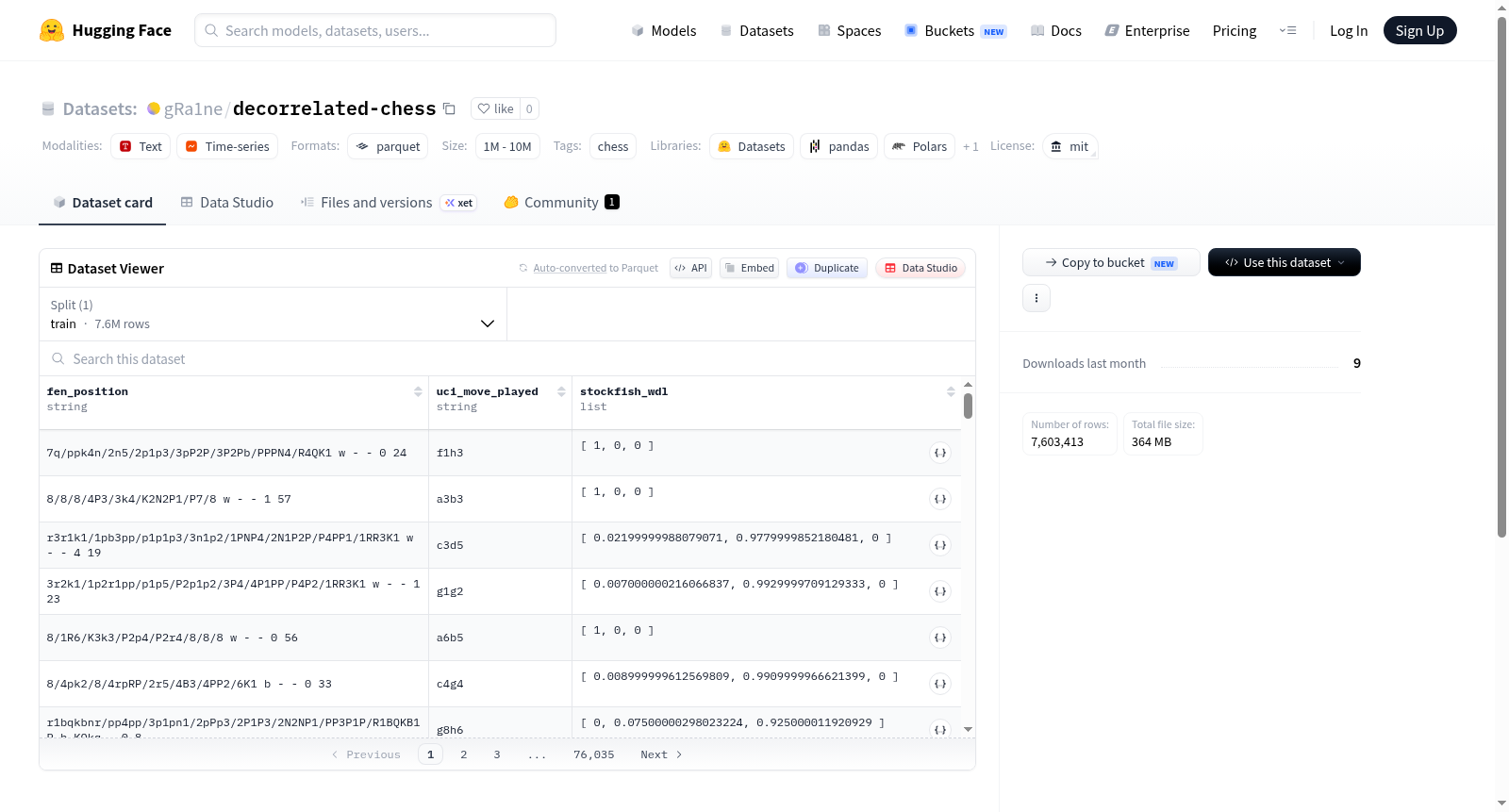Click the Time-series modality tag
The height and width of the screenshot is (812, 1509).
(227, 146)
